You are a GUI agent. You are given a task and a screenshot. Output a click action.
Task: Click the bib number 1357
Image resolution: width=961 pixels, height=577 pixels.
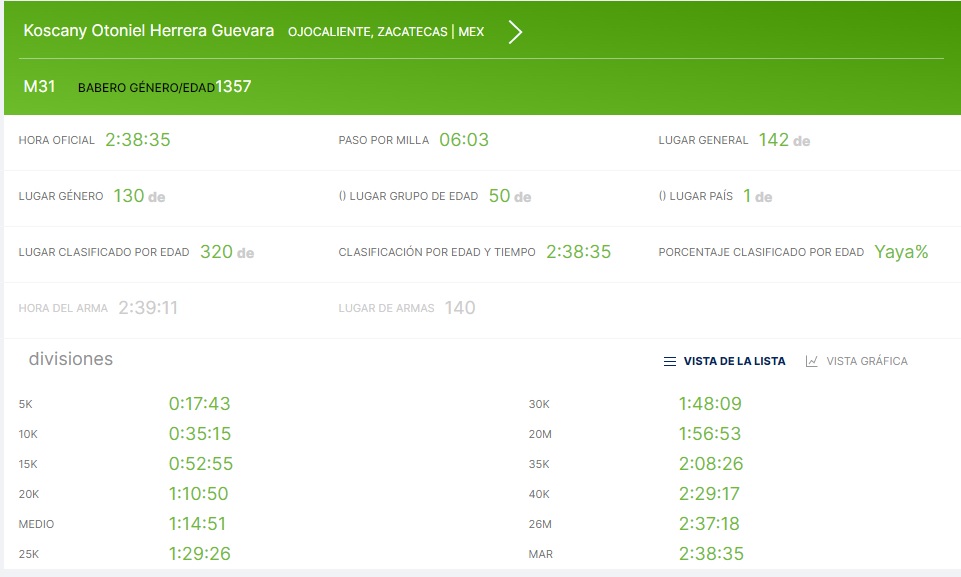(x=233, y=87)
